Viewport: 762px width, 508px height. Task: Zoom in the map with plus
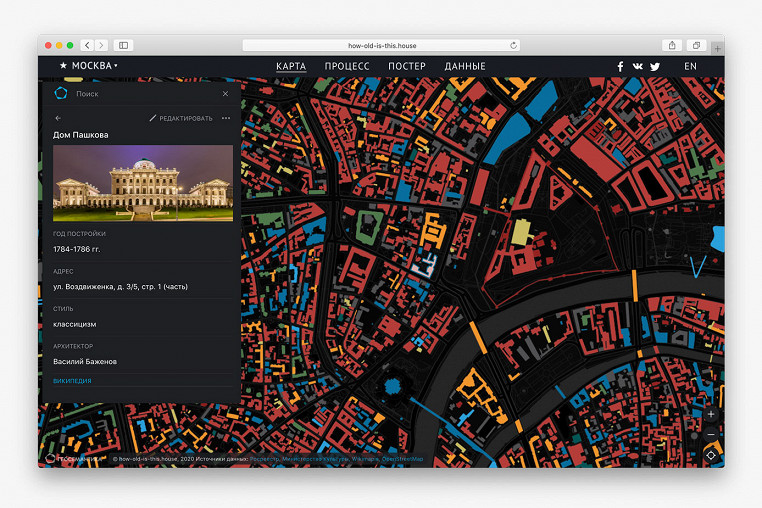click(711, 413)
